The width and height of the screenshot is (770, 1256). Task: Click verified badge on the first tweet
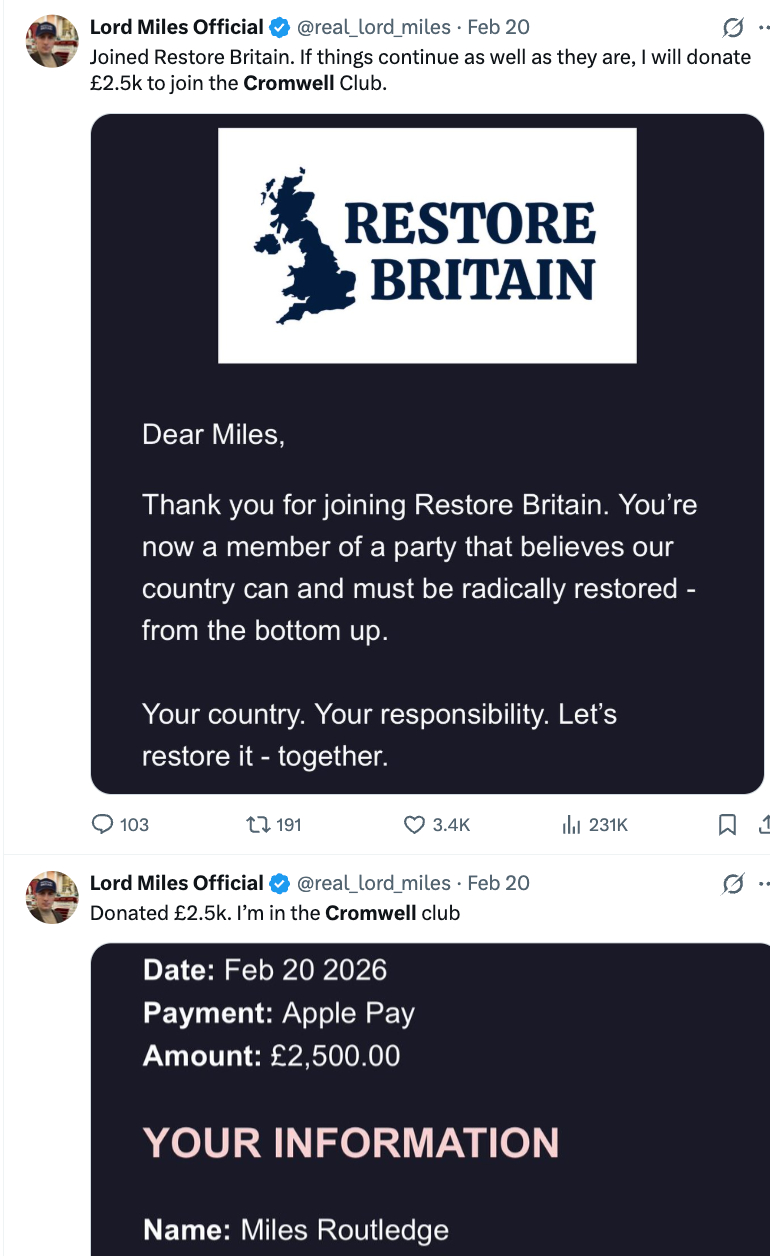[280, 27]
